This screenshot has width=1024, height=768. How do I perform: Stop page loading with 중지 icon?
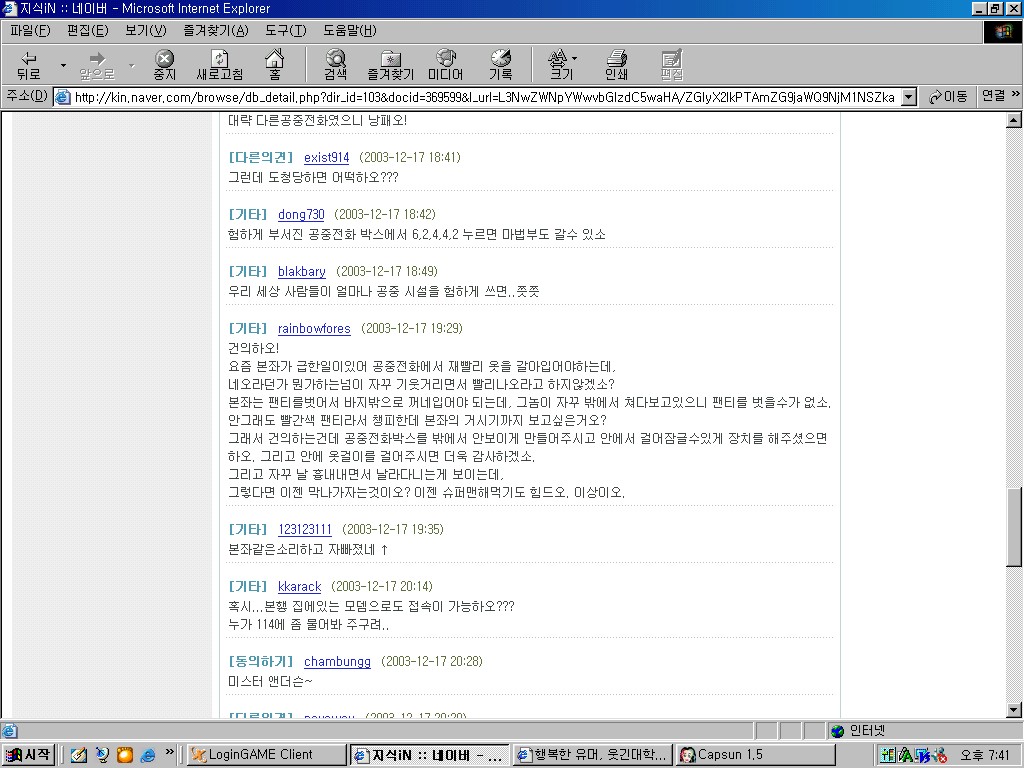click(165, 65)
